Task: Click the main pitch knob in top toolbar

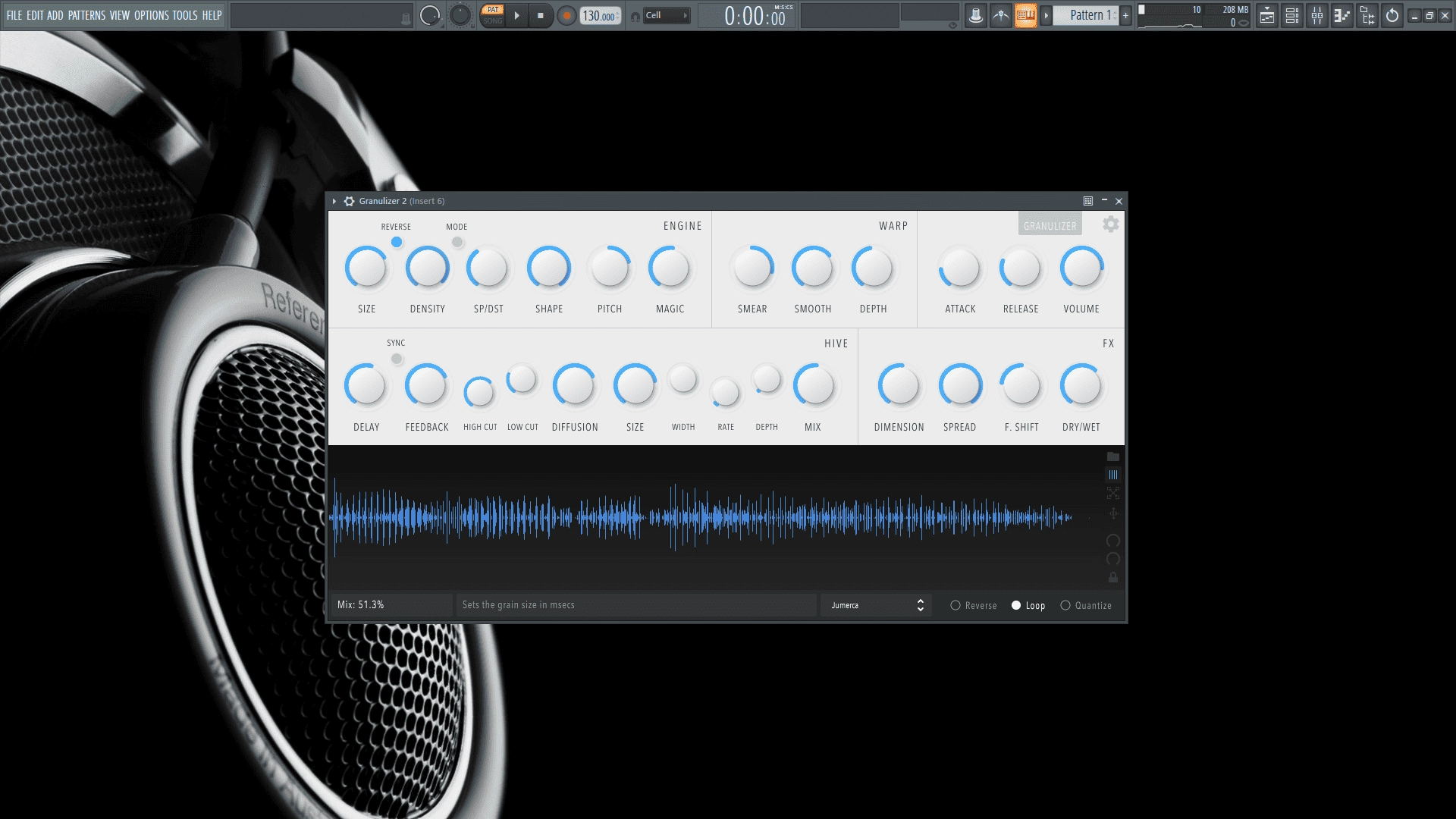Action: coord(460,15)
